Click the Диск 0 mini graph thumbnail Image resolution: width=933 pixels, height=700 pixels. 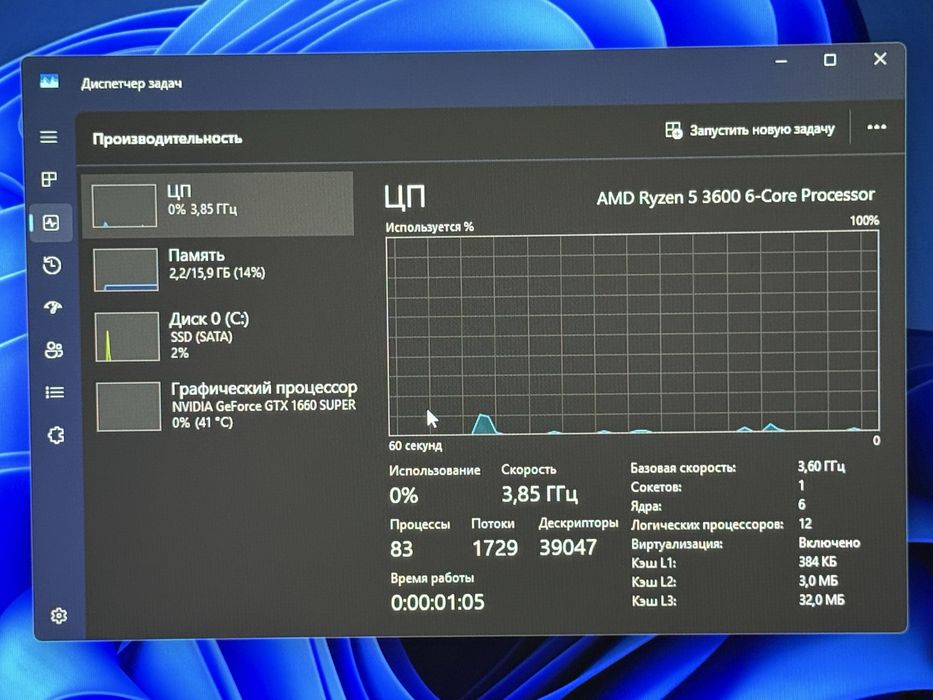point(127,337)
